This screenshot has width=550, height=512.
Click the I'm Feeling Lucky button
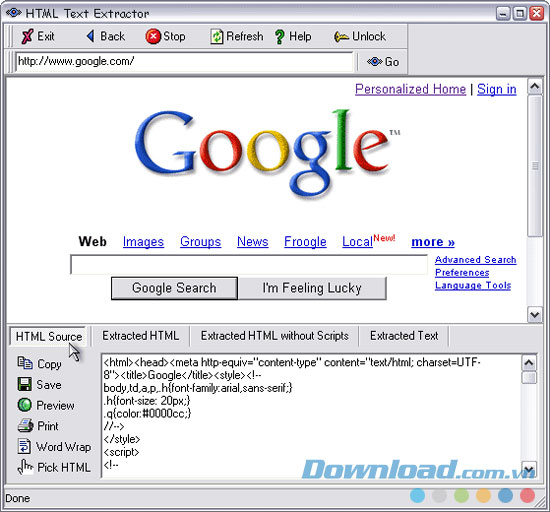click(312, 288)
